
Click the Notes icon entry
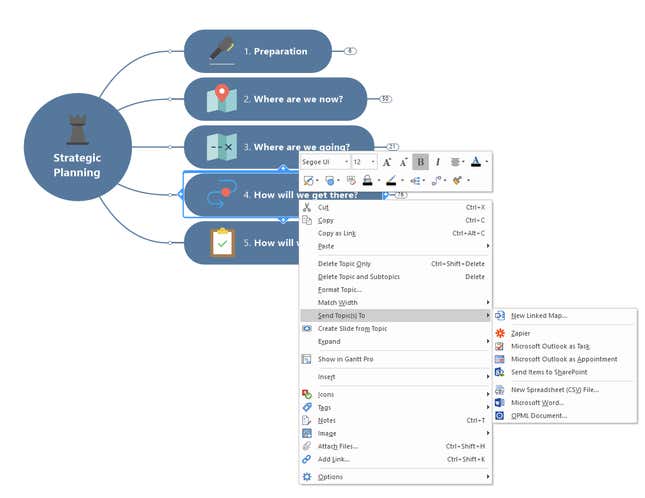307,420
